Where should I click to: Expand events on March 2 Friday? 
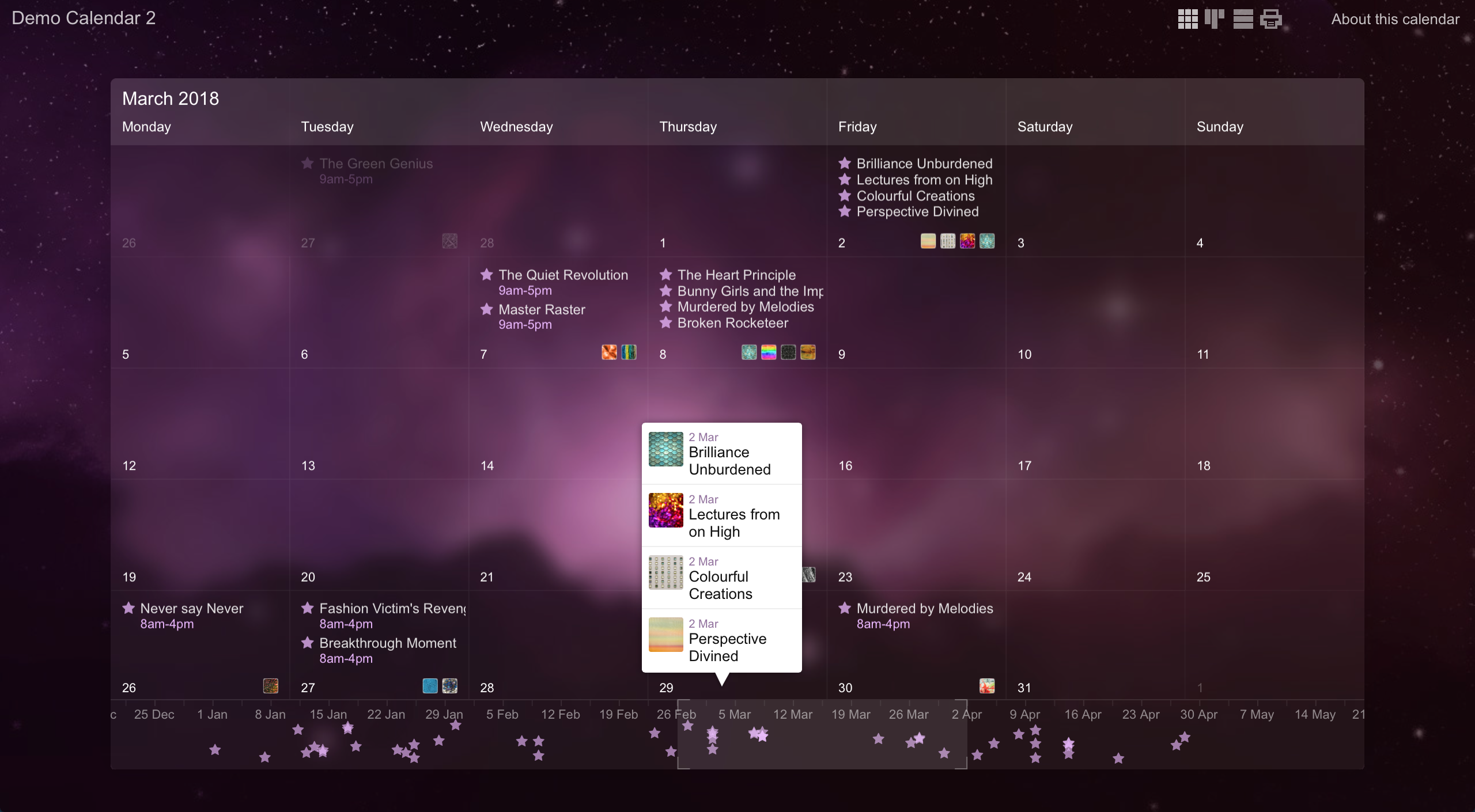coord(956,241)
